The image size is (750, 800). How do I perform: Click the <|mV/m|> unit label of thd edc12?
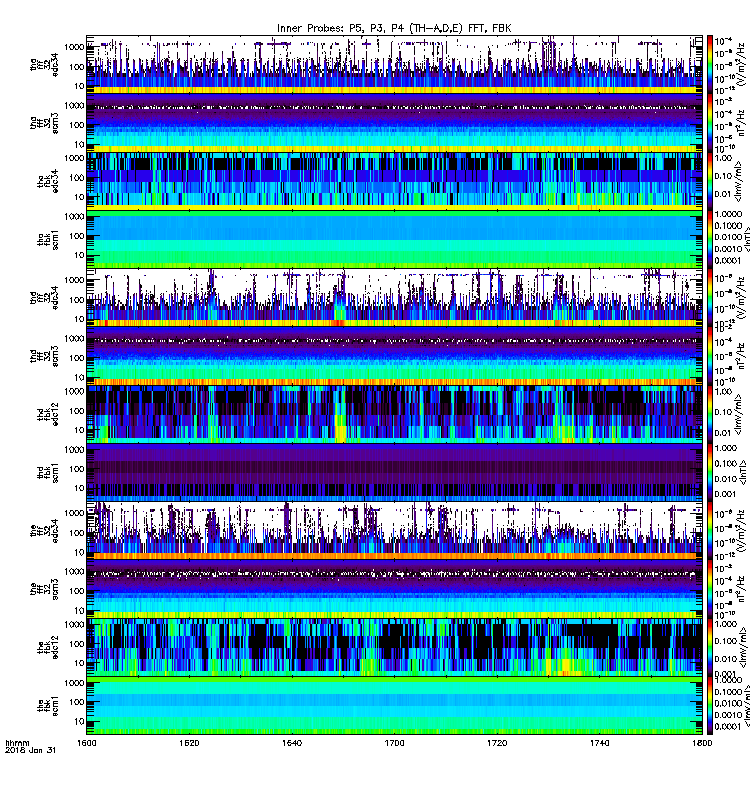click(x=740, y=414)
